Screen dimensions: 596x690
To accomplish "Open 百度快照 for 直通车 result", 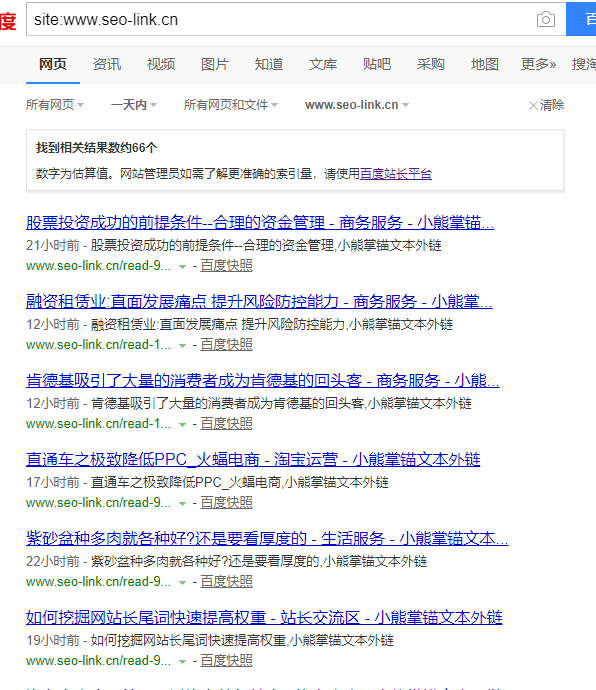I will pyautogui.click(x=226, y=503).
